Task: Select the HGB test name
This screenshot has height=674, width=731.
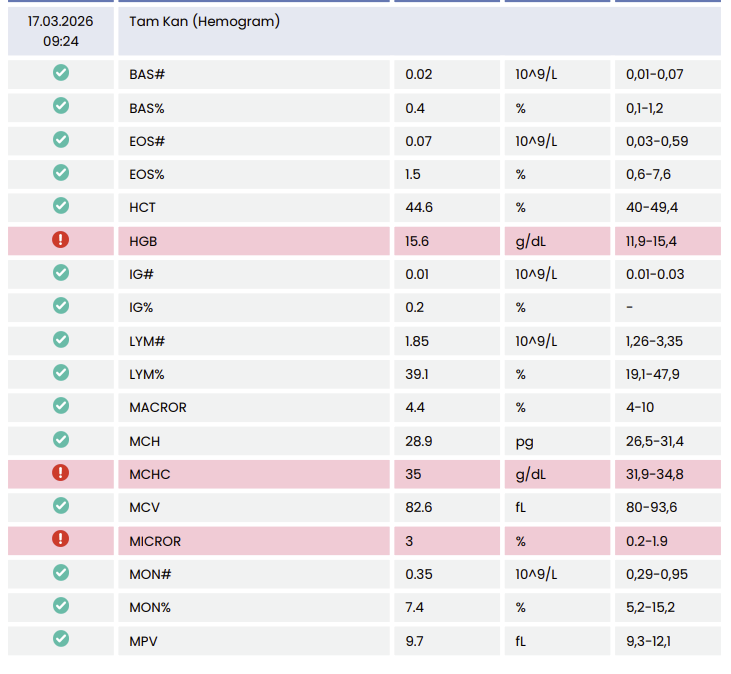Action: pyautogui.click(x=143, y=241)
